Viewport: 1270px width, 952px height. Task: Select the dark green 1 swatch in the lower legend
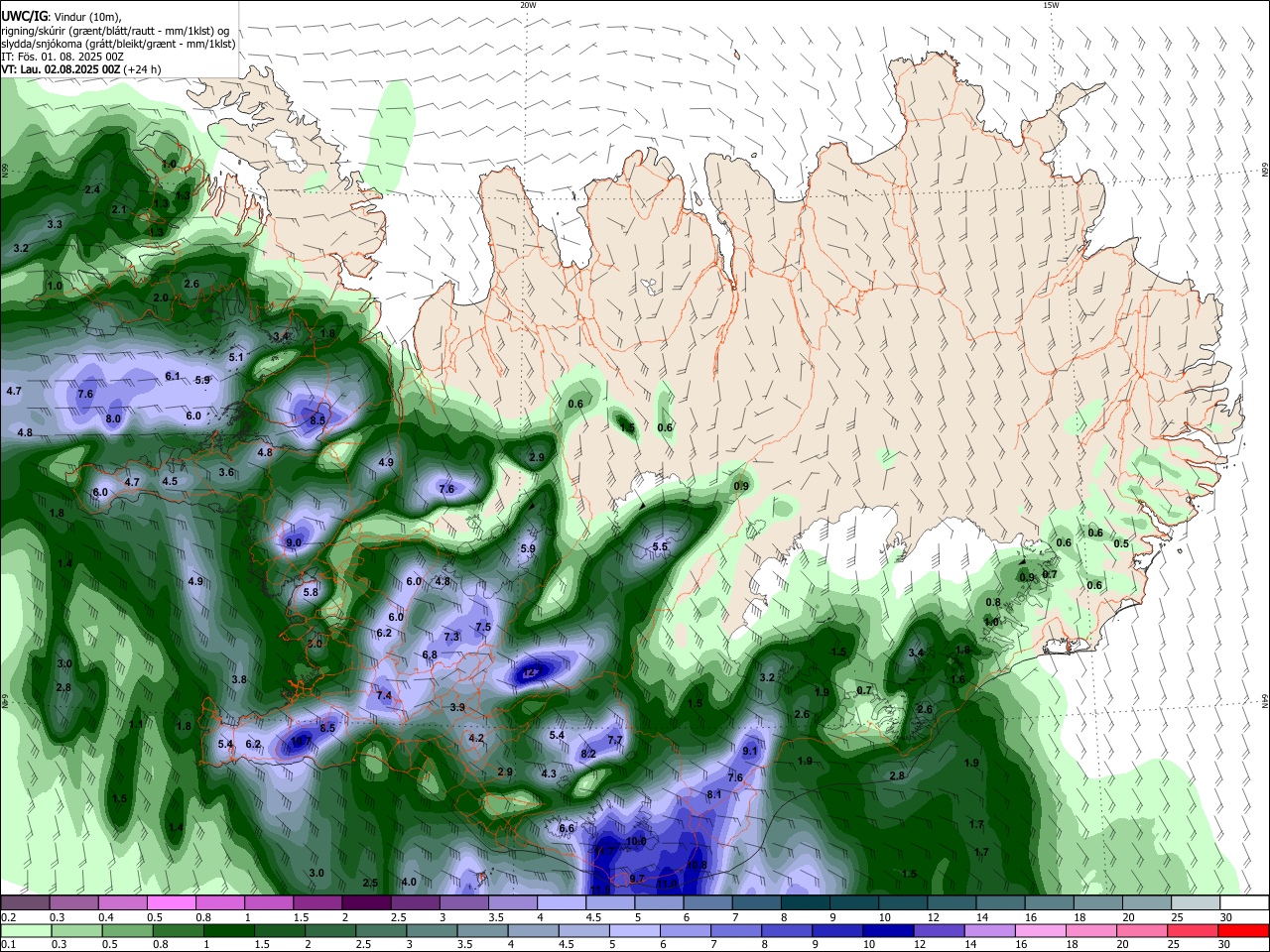point(231,930)
